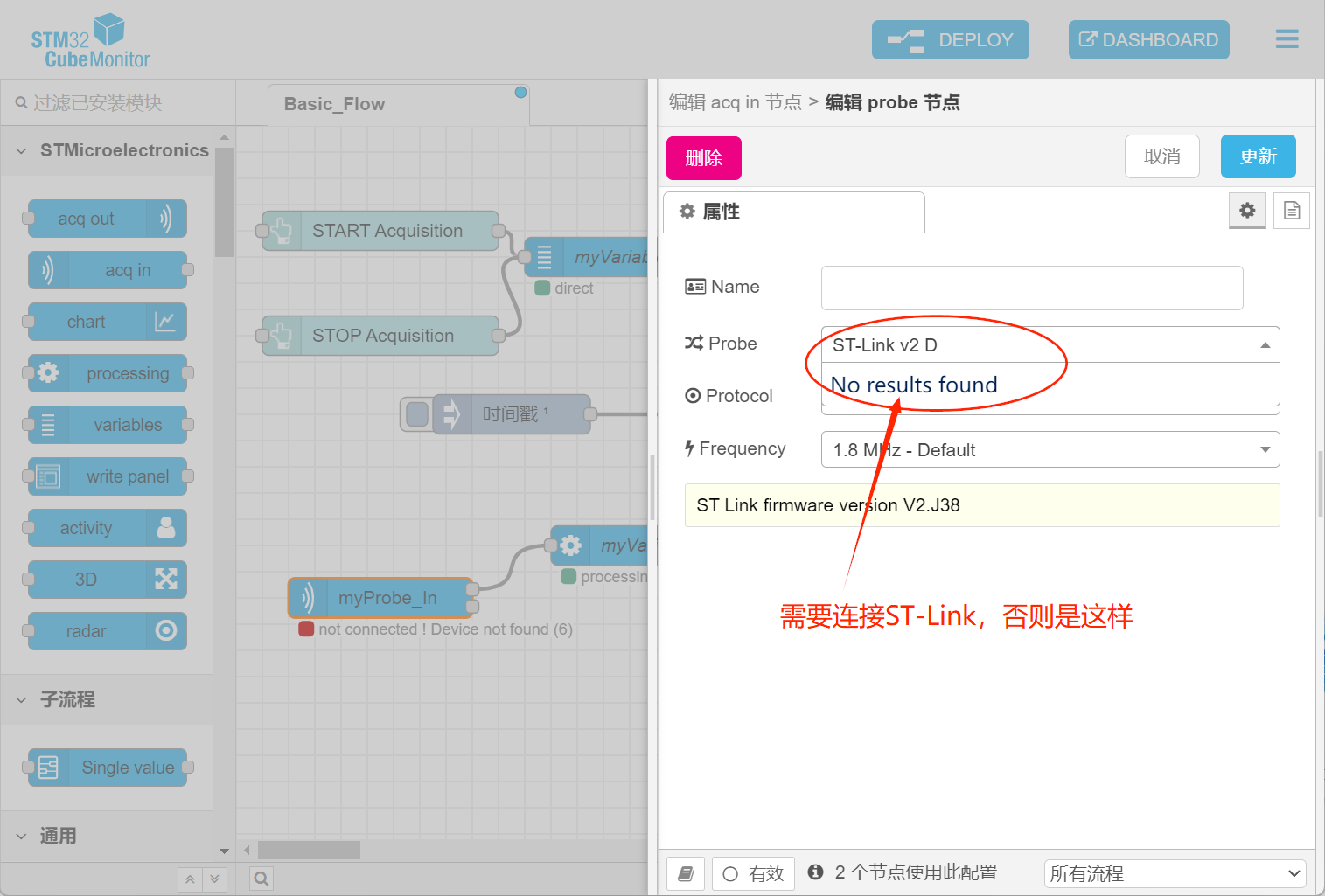
Task: Click the pink 删除 delete button
Action: coord(703,158)
